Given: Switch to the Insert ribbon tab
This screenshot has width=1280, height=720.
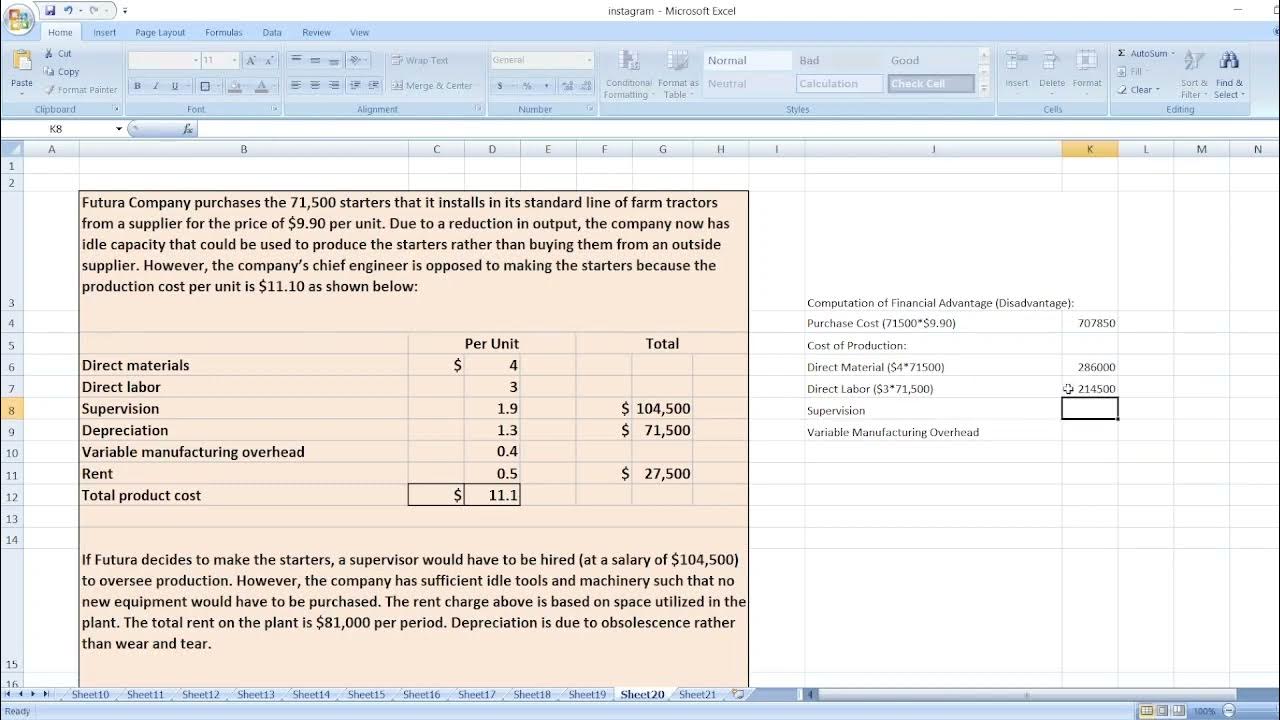Looking at the screenshot, I should [x=105, y=32].
